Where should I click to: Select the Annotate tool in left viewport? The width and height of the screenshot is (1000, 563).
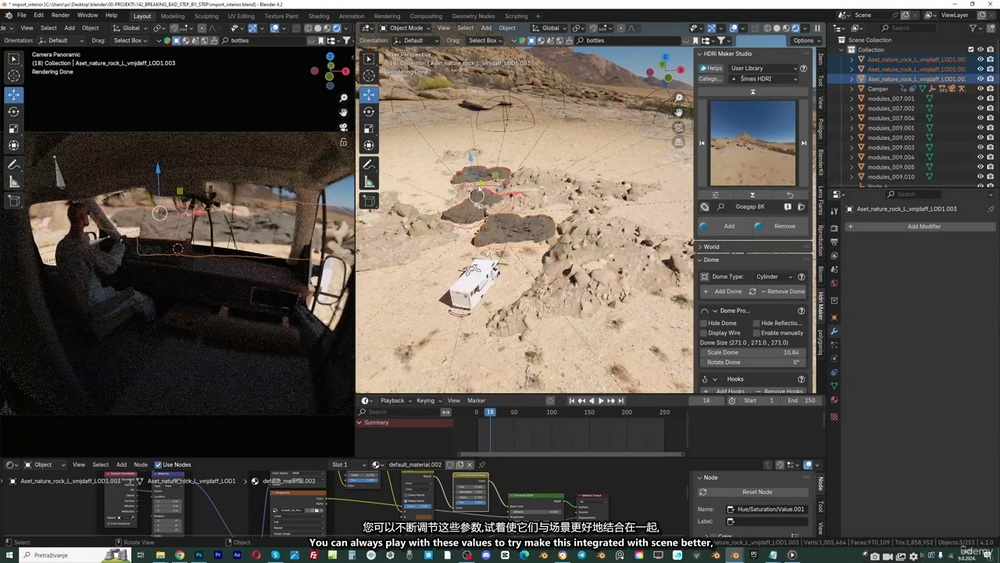(x=13, y=165)
